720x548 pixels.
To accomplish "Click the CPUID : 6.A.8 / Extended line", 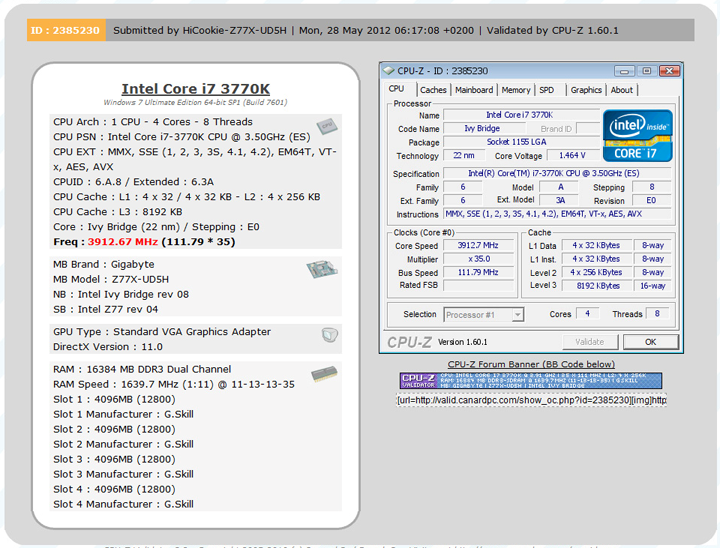I will pos(133,182).
